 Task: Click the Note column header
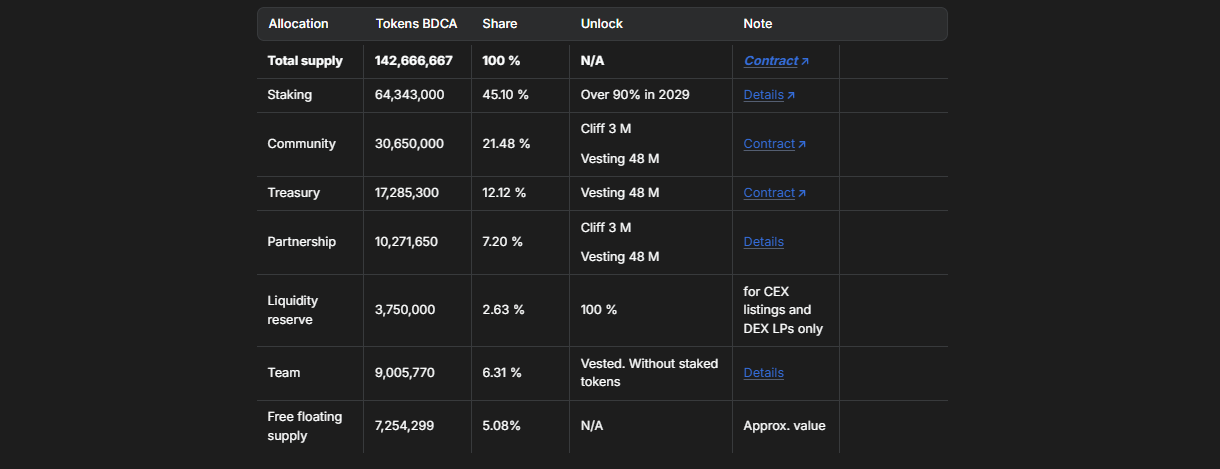(x=757, y=24)
